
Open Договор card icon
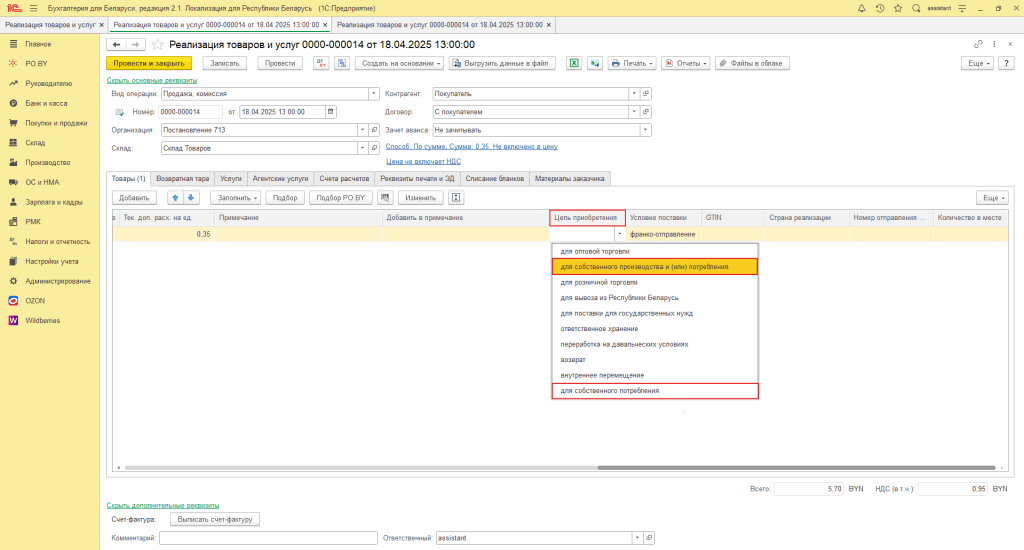646,112
